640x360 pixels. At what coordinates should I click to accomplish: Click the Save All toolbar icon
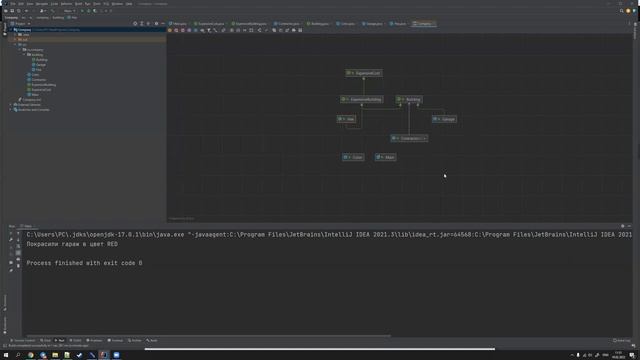12,11
